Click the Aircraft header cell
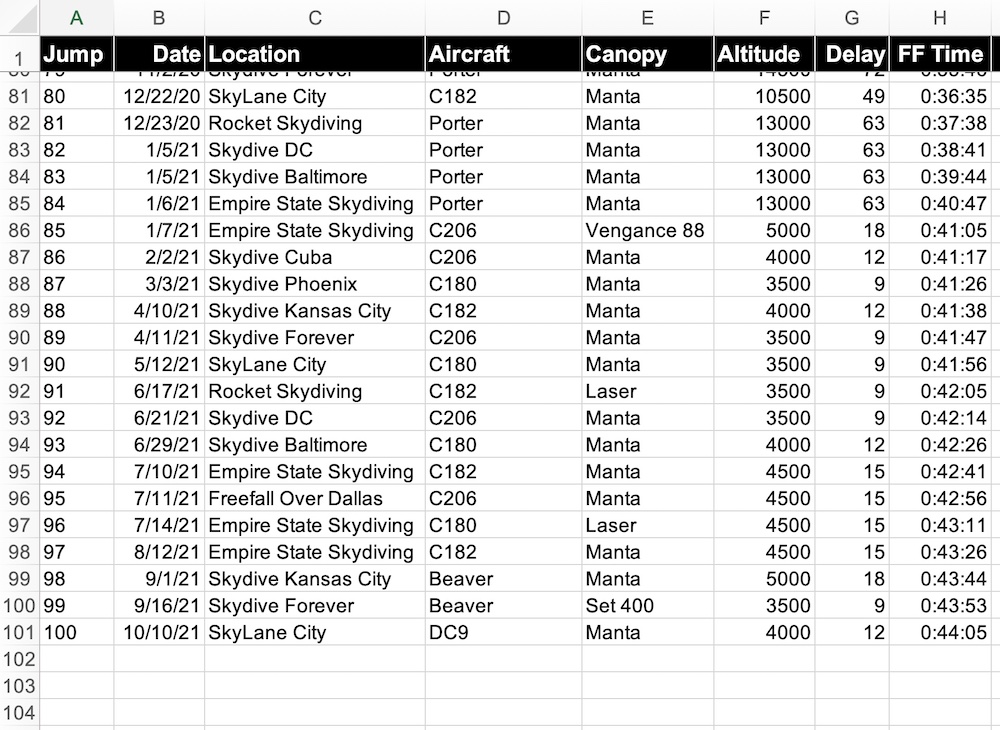 [503, 55]
